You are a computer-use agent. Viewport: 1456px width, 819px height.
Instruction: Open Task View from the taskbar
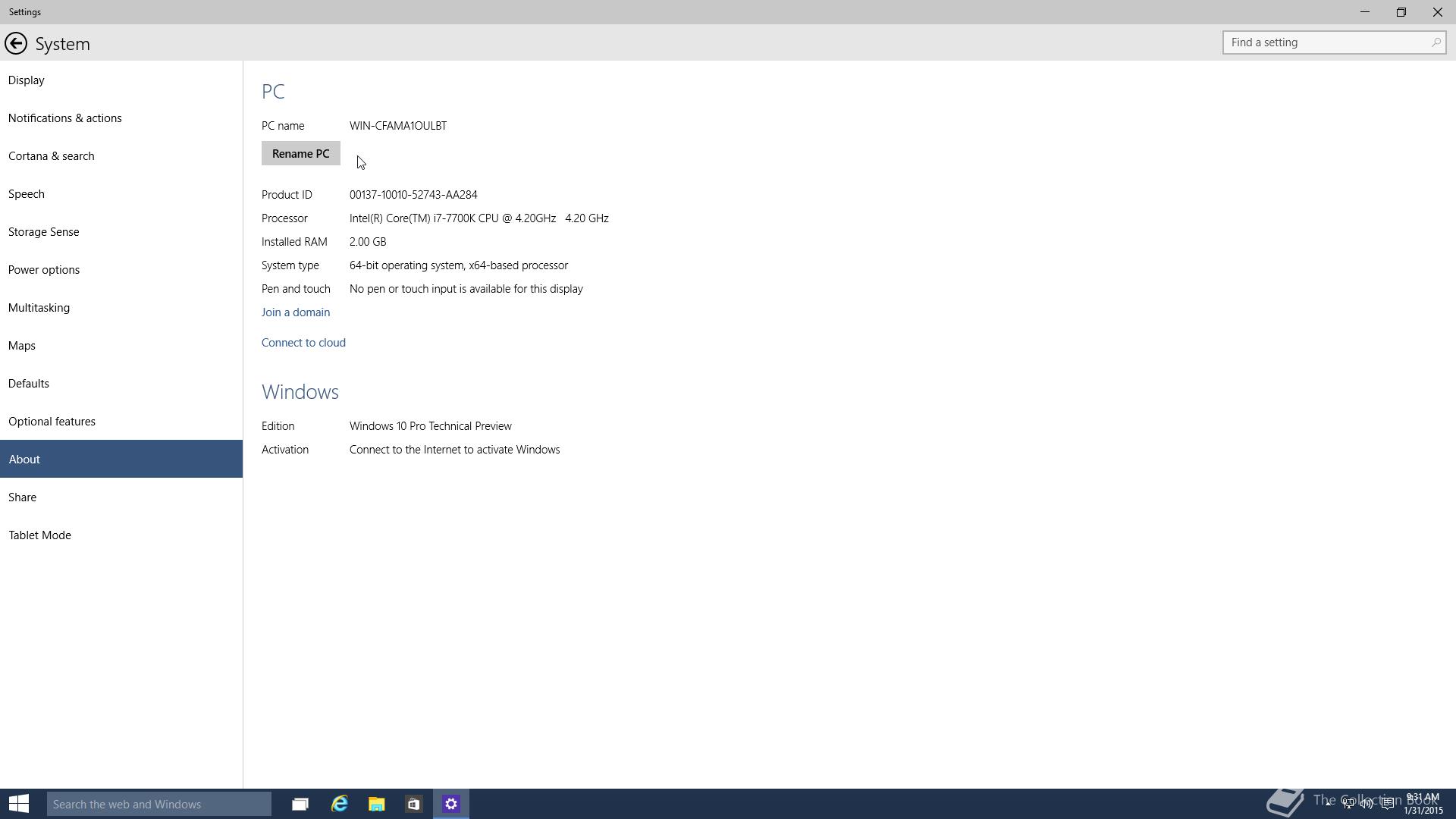pos(300,804)
